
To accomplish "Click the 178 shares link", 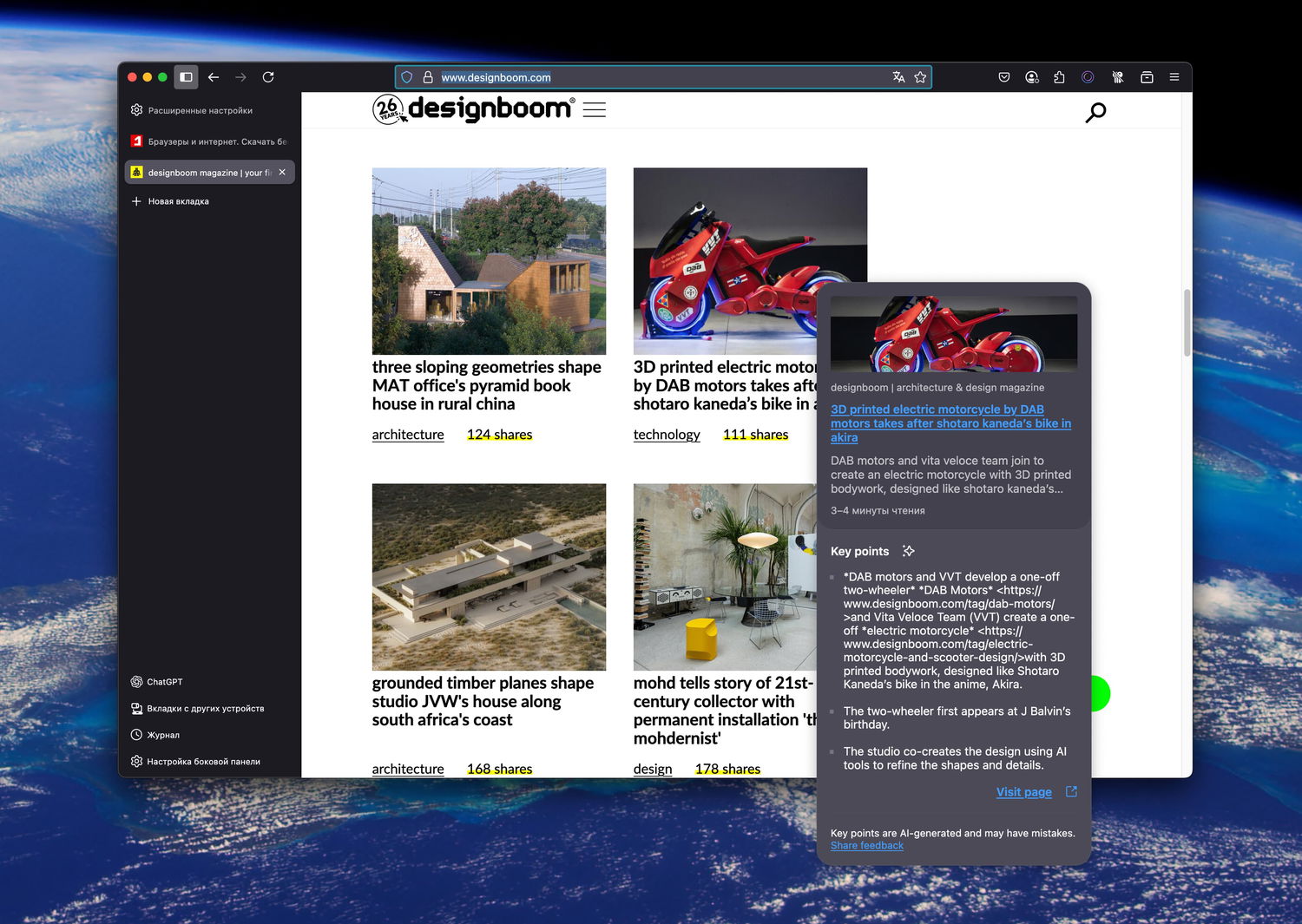I will click(x=728, y=769).
